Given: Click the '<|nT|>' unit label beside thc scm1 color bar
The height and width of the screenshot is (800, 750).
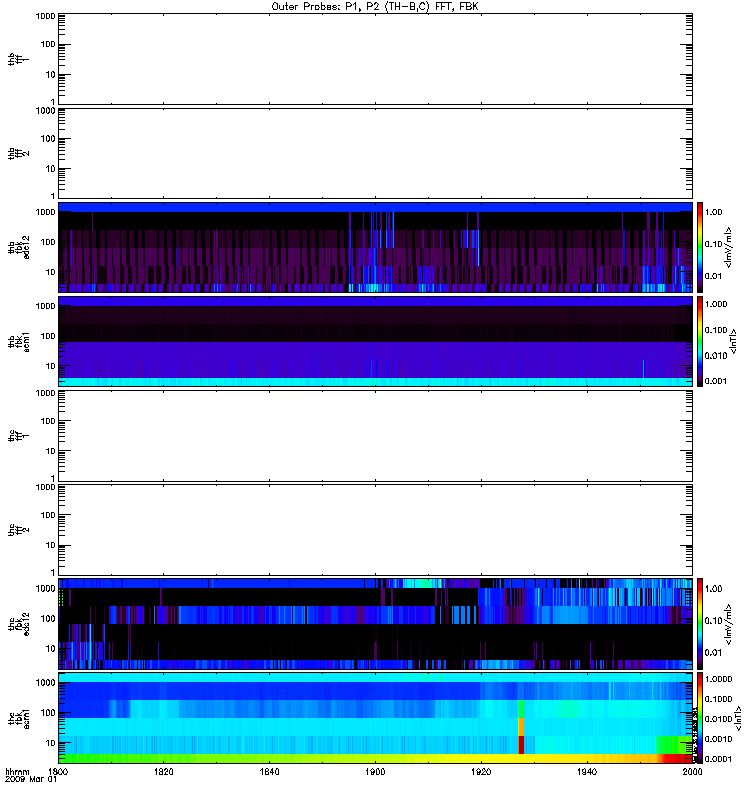Looking at the screenshot, I should click(x=737, y=718).
